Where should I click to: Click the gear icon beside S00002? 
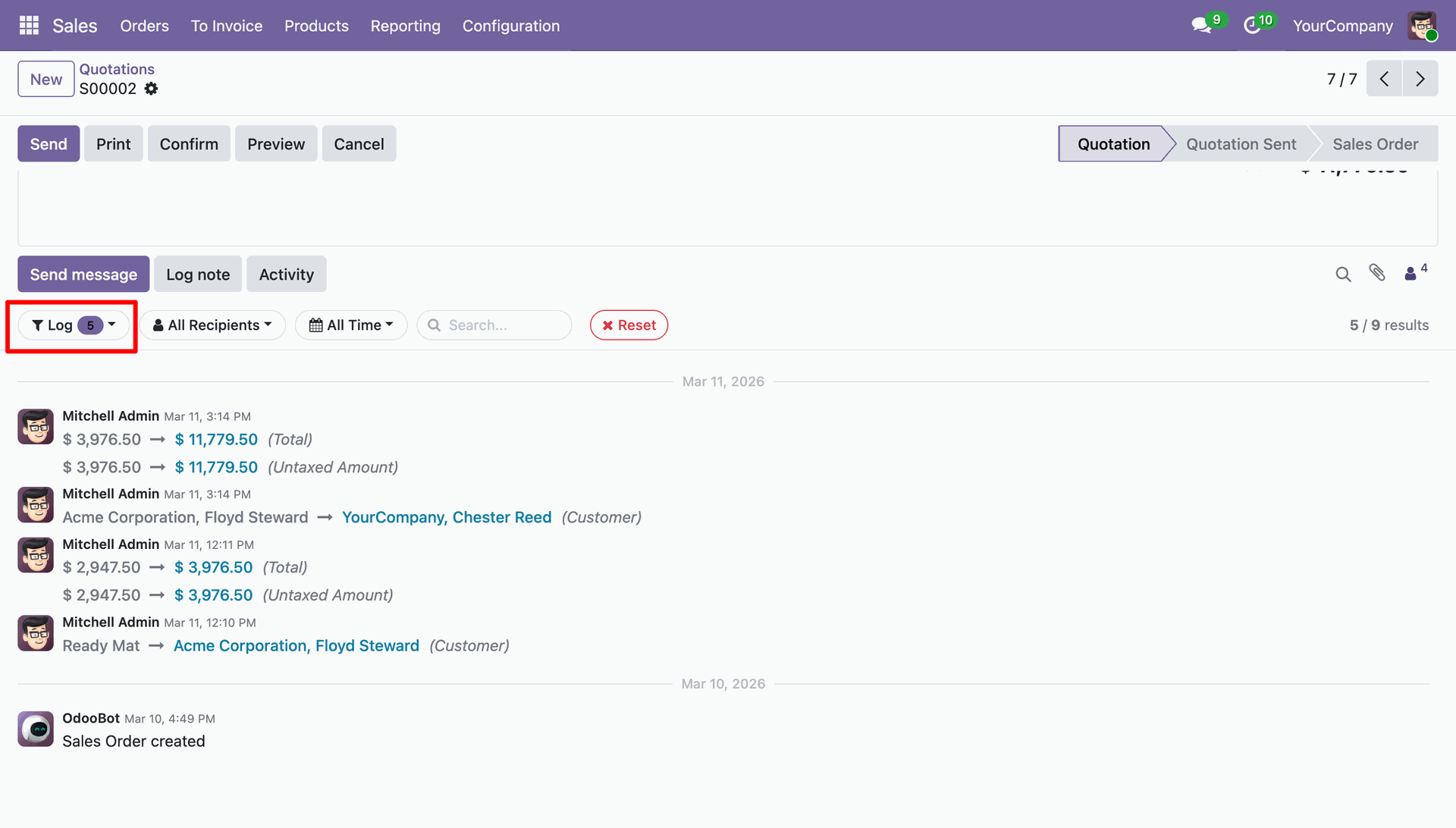152,89
